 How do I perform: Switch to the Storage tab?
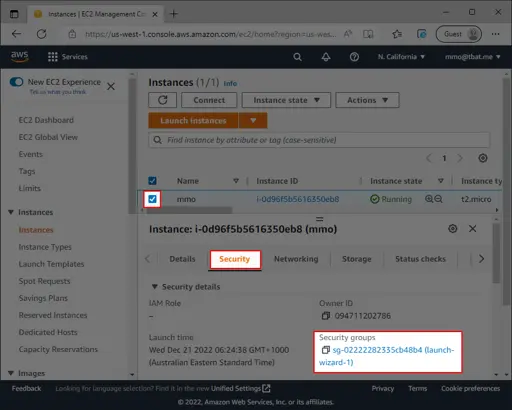pos(357,259)
